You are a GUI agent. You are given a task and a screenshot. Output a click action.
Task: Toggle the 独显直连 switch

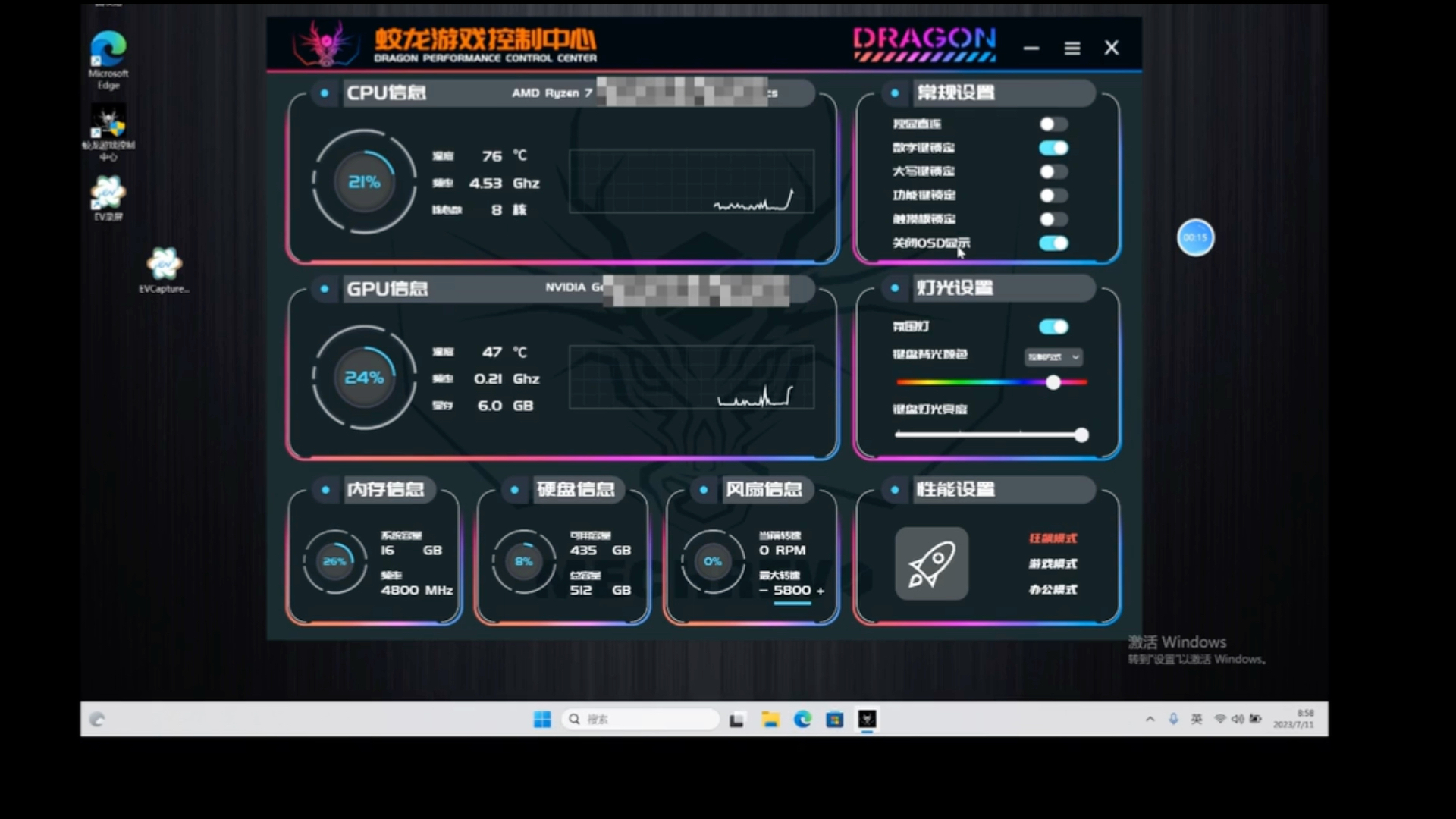pos(1053,124)
